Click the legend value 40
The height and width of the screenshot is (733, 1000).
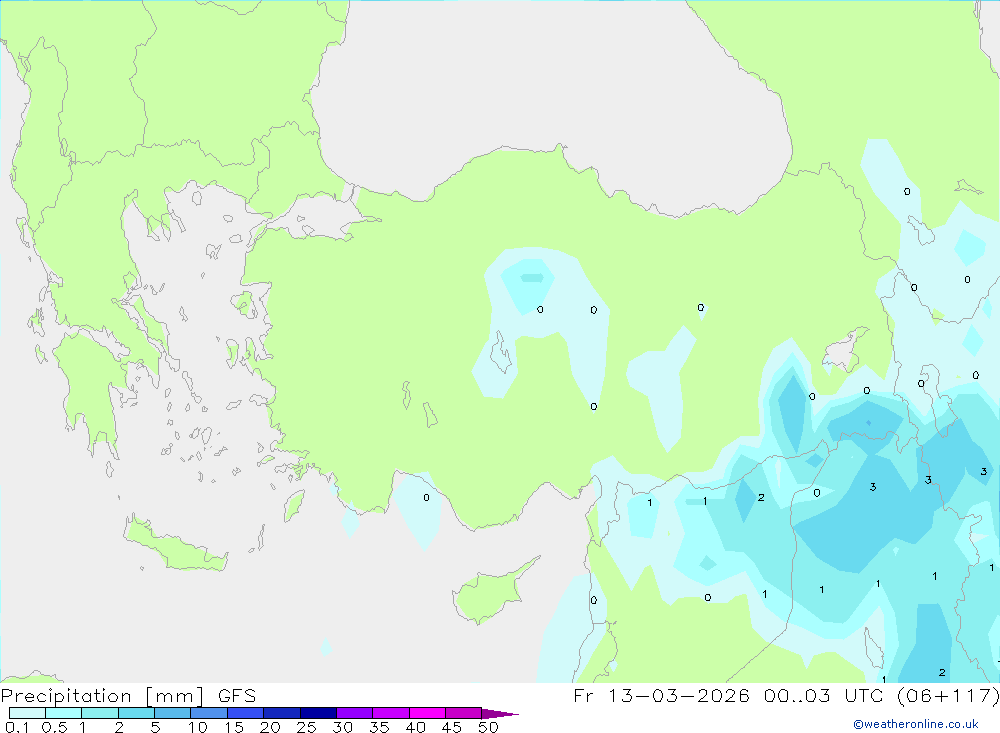pos(416,727)
